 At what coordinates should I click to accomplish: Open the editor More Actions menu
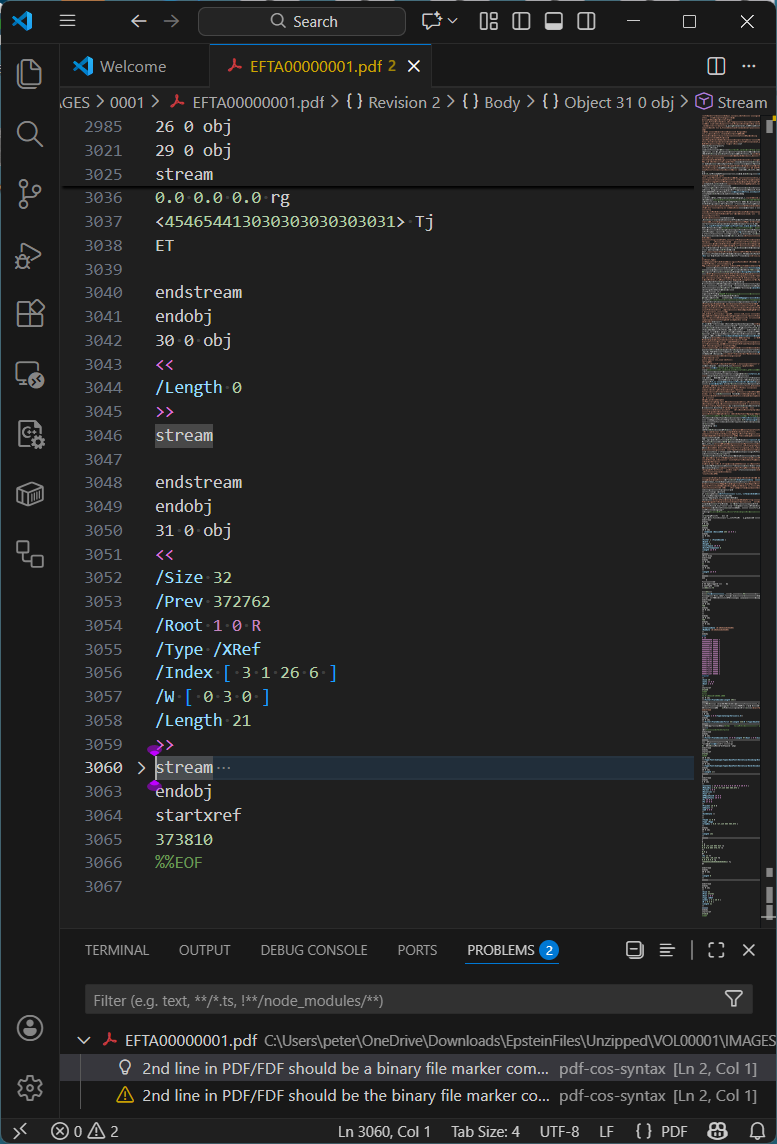point(749,66)
